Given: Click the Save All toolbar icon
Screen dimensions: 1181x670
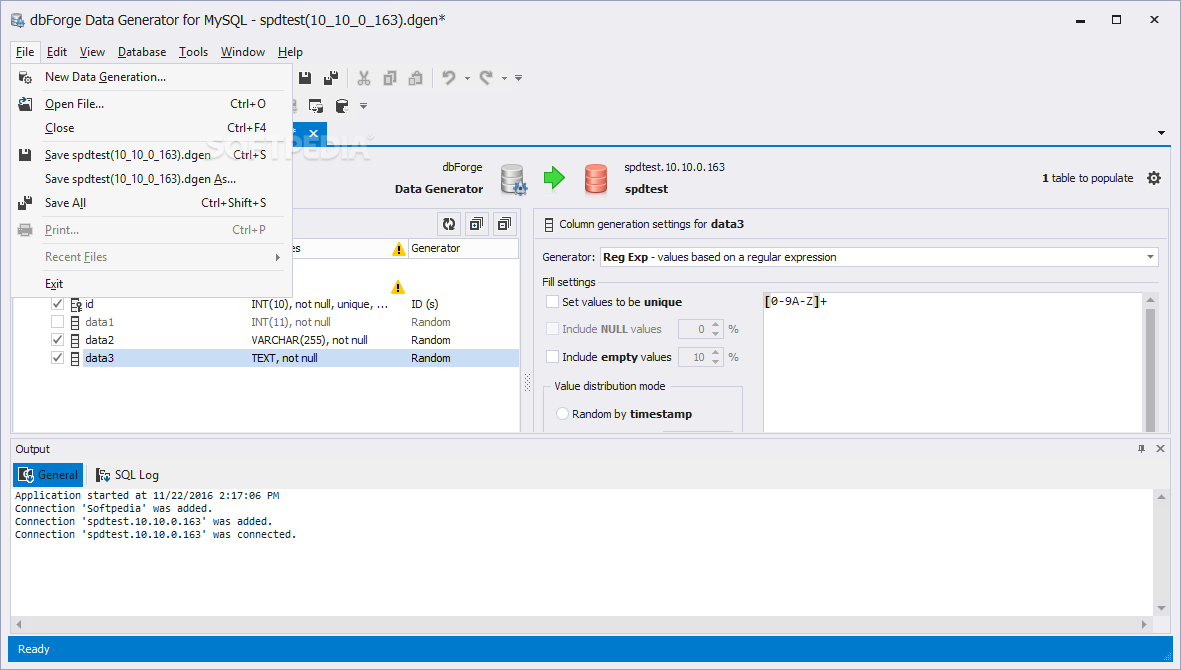Looking at the screenshot, I should click(331, 78).
